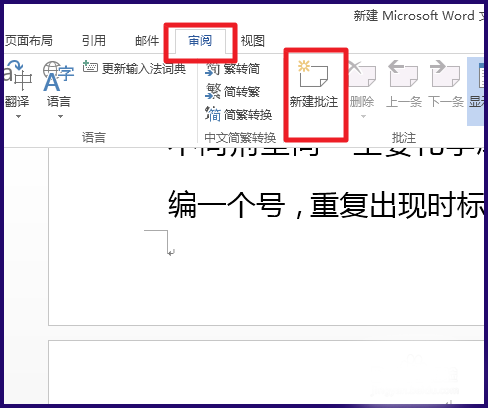Click 更新输入法词典 keyboard icon
Viewport: 488px width, 408px height.
click(90, 67)
